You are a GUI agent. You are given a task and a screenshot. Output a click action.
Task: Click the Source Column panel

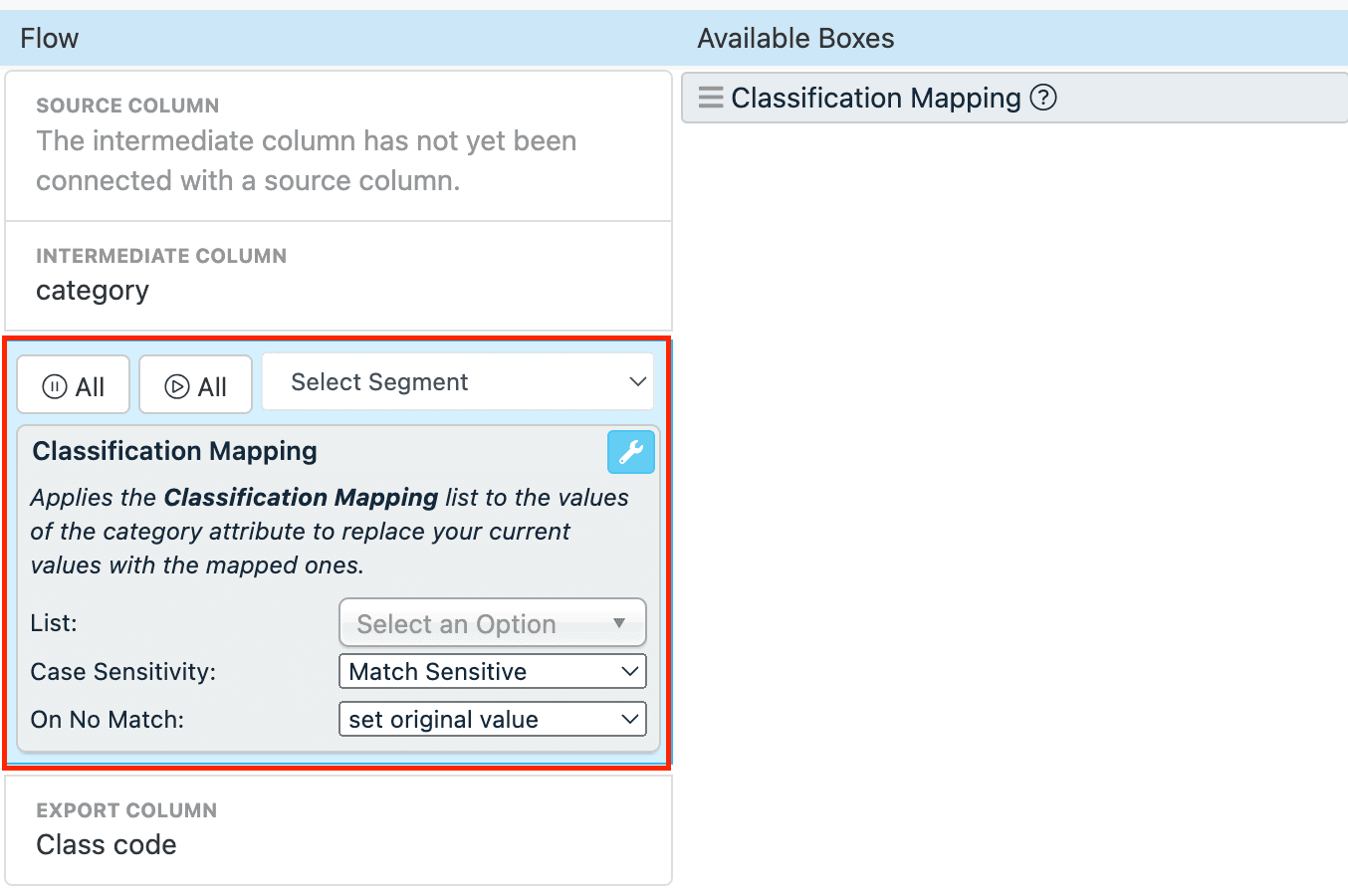pos(338,146)
